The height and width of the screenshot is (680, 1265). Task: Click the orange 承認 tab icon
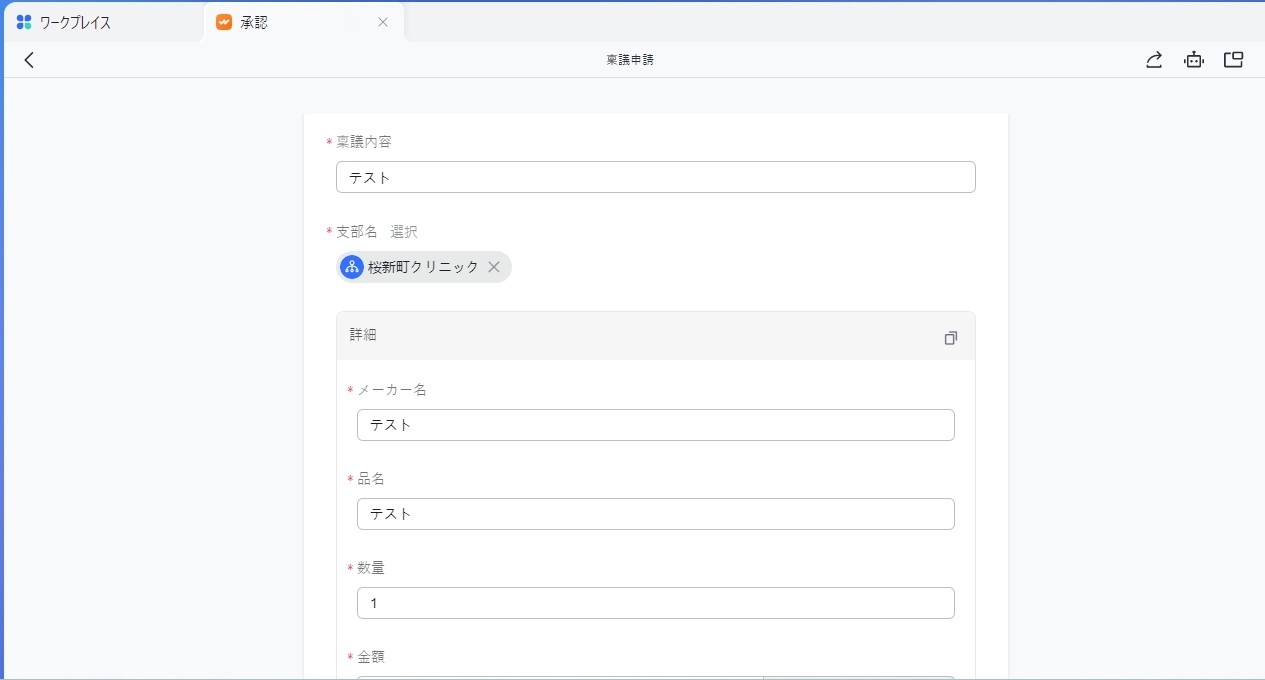(x=224, y=22)
